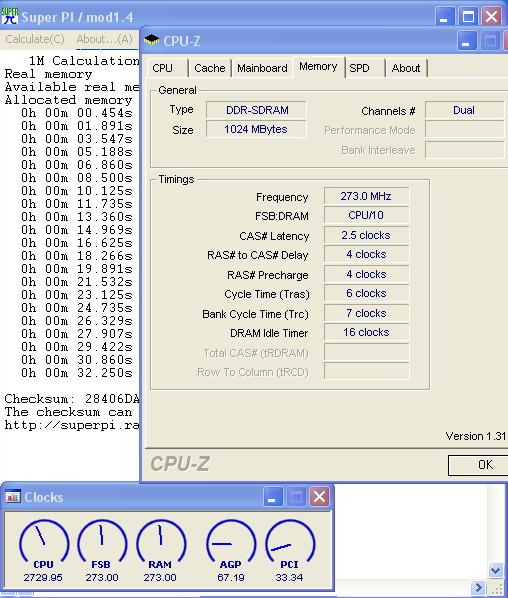This screenshot has width=508, height=598.
Task: Click the Frequency 273.0 MHz field
Action: tap(366, 196)
